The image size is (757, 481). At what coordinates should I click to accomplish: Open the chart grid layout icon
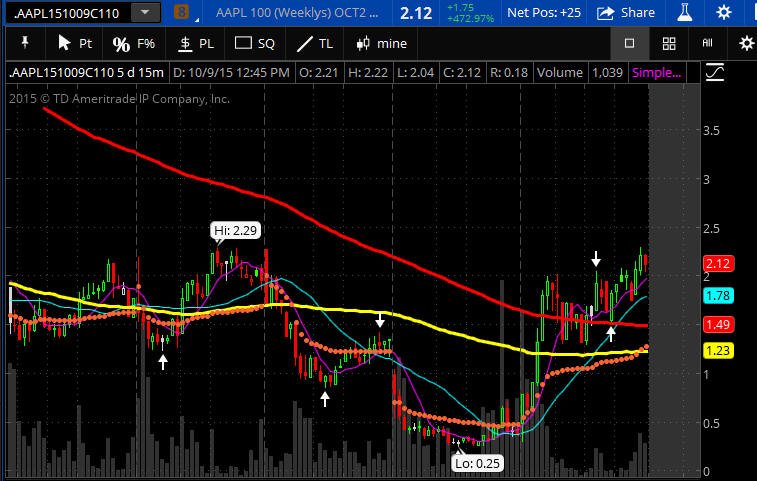point(669,44)
